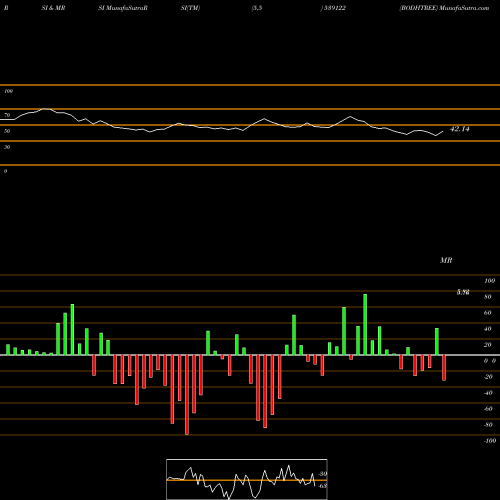Image resolution: width=500 pixels, height=500 pixels.
Task: Click the '(5,5' parameter text in header
Action: point(257,8)
